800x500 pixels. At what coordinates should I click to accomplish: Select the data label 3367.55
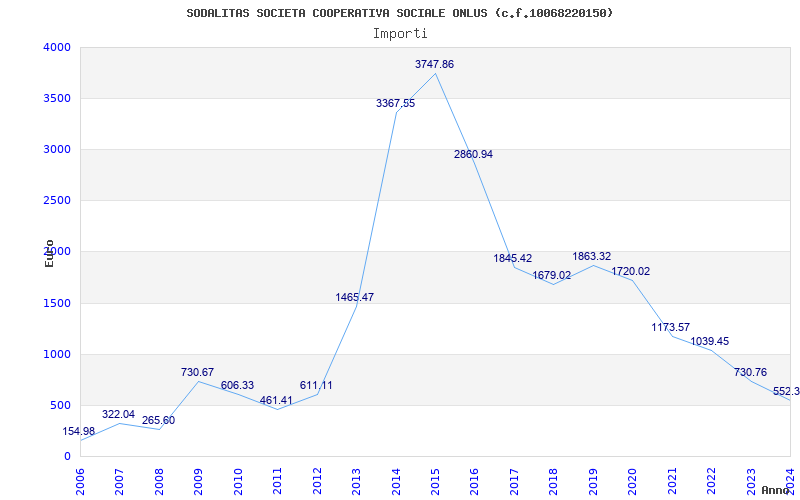click(395, 103)
